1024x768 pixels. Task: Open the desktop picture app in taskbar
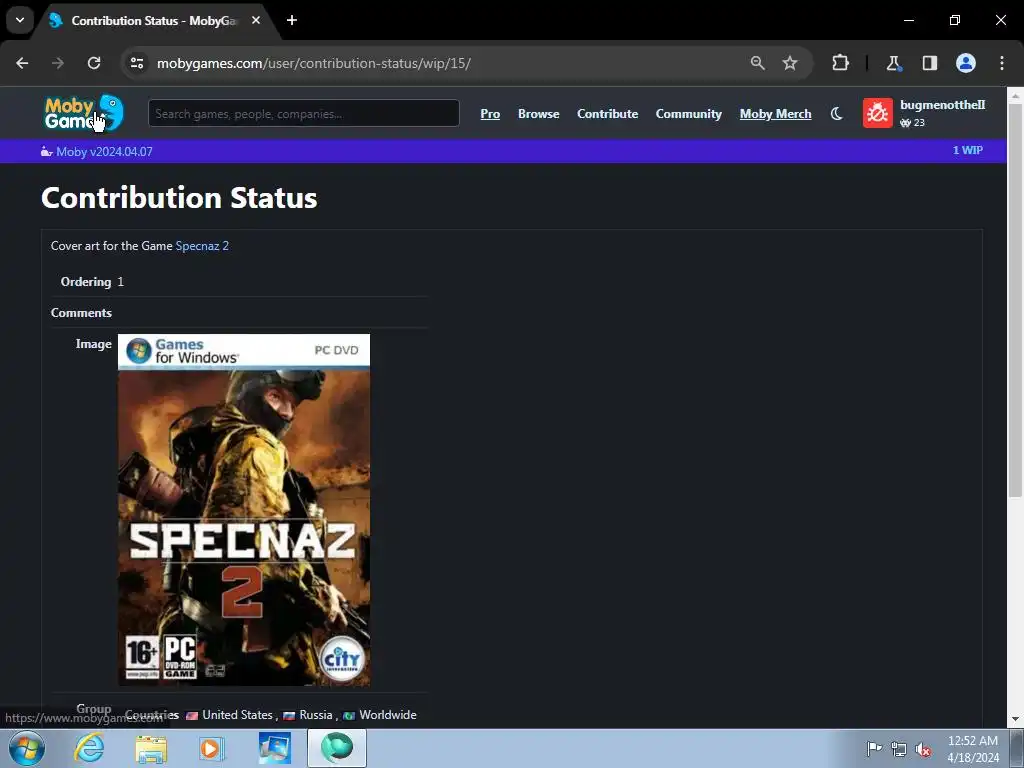click(275, 748)
